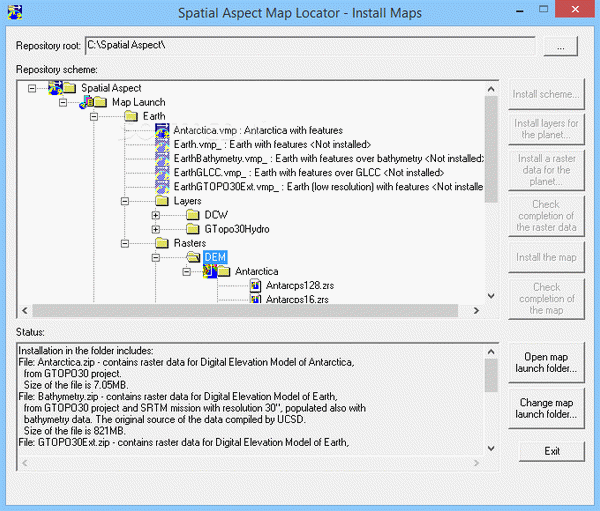
Task: Click the Antarcps16.zrs raster file icon
Action: [256, 299]
